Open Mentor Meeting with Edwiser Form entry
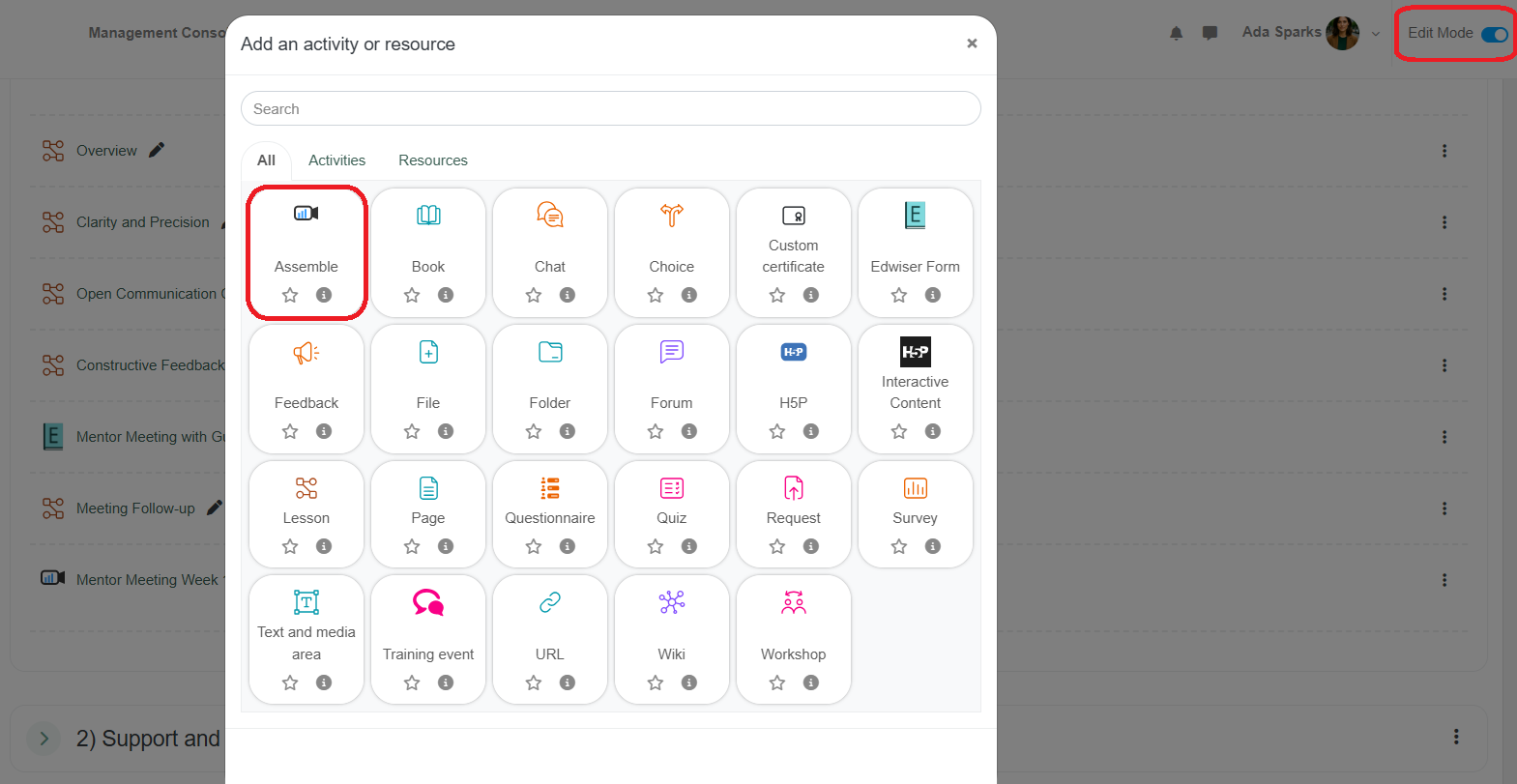 click(x=151, y=437)
